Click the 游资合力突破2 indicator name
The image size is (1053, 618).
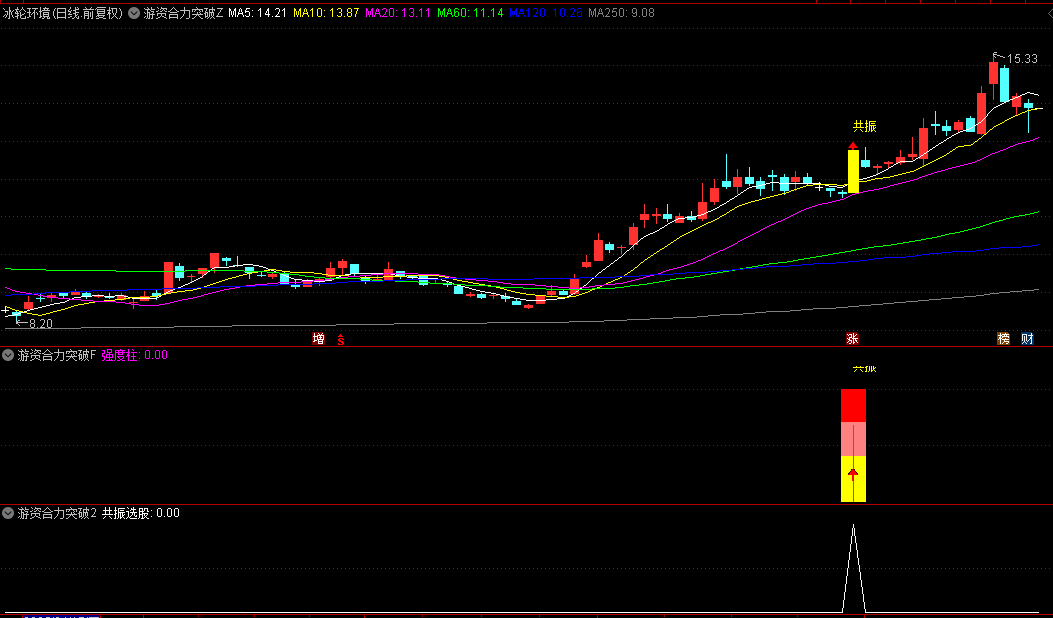(x=57, y=513)
